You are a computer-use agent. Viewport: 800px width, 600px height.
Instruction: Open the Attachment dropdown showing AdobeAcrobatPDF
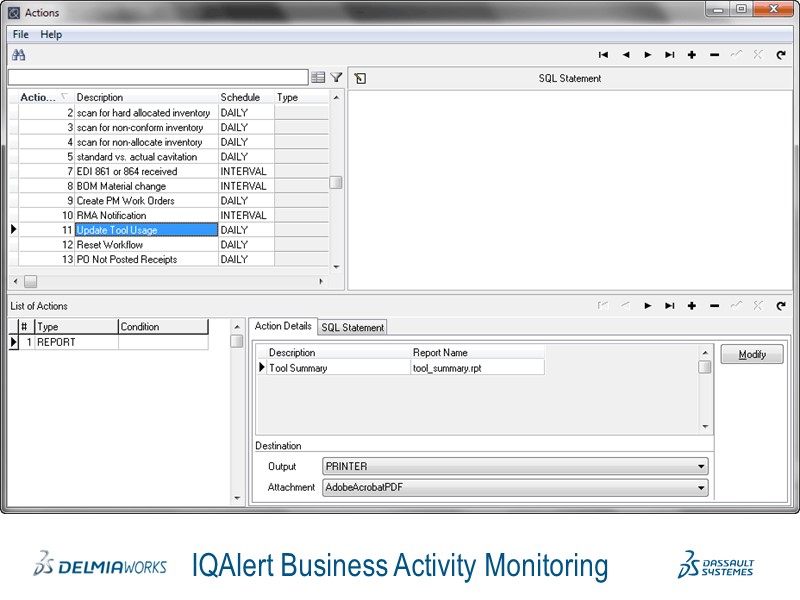coord(700,487)
